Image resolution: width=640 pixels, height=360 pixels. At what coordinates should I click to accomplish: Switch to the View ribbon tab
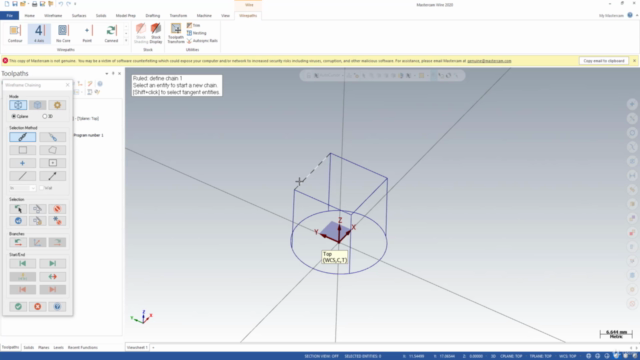(225, 16)
